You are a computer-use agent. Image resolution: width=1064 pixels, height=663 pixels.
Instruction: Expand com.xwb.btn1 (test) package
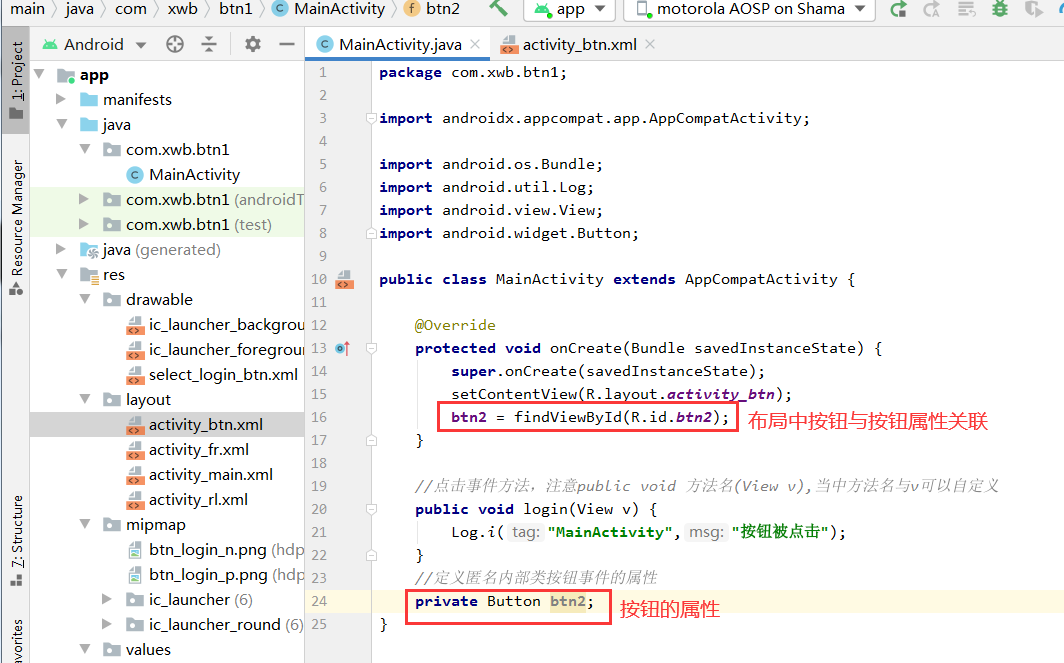click(x=83, y=224)
